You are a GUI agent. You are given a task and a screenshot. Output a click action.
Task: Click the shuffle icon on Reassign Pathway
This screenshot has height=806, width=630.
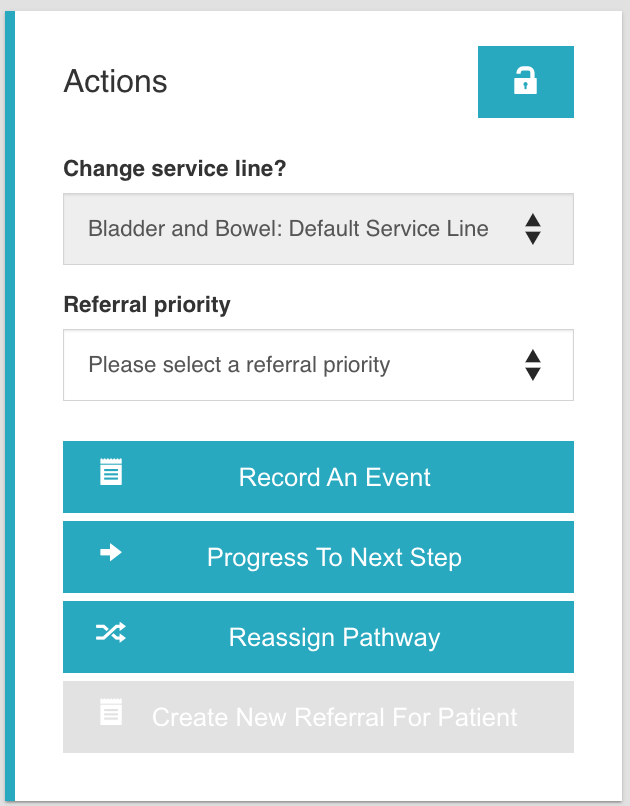pyautogui.click(x=111, y=632)
